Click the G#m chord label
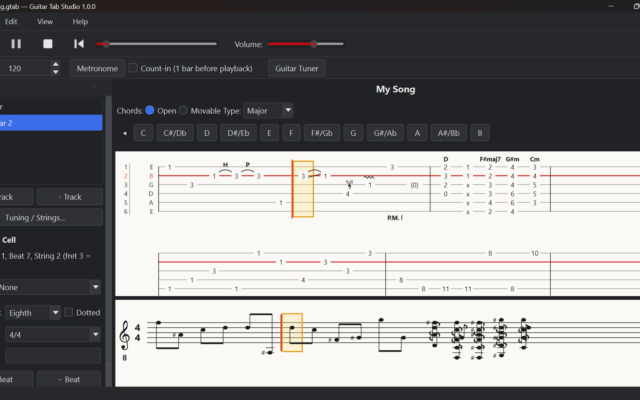640x400 pixels. pos(513,159)
